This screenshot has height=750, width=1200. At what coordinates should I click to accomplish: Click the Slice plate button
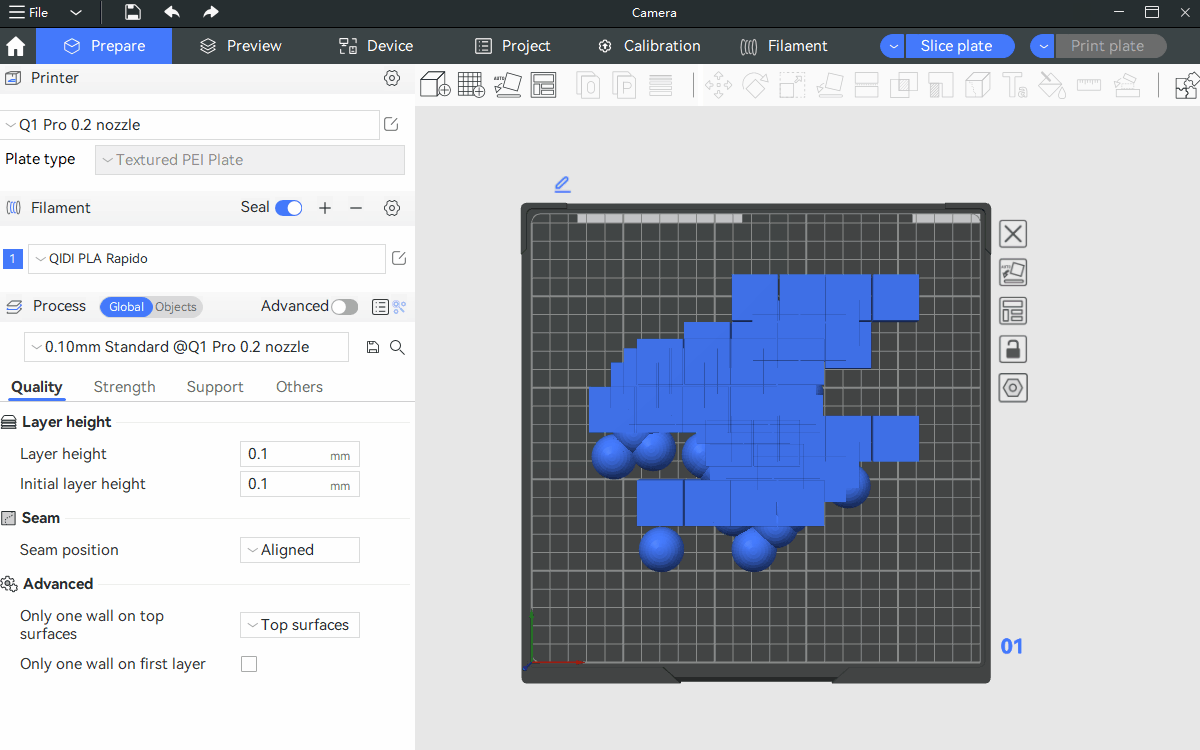957,46
